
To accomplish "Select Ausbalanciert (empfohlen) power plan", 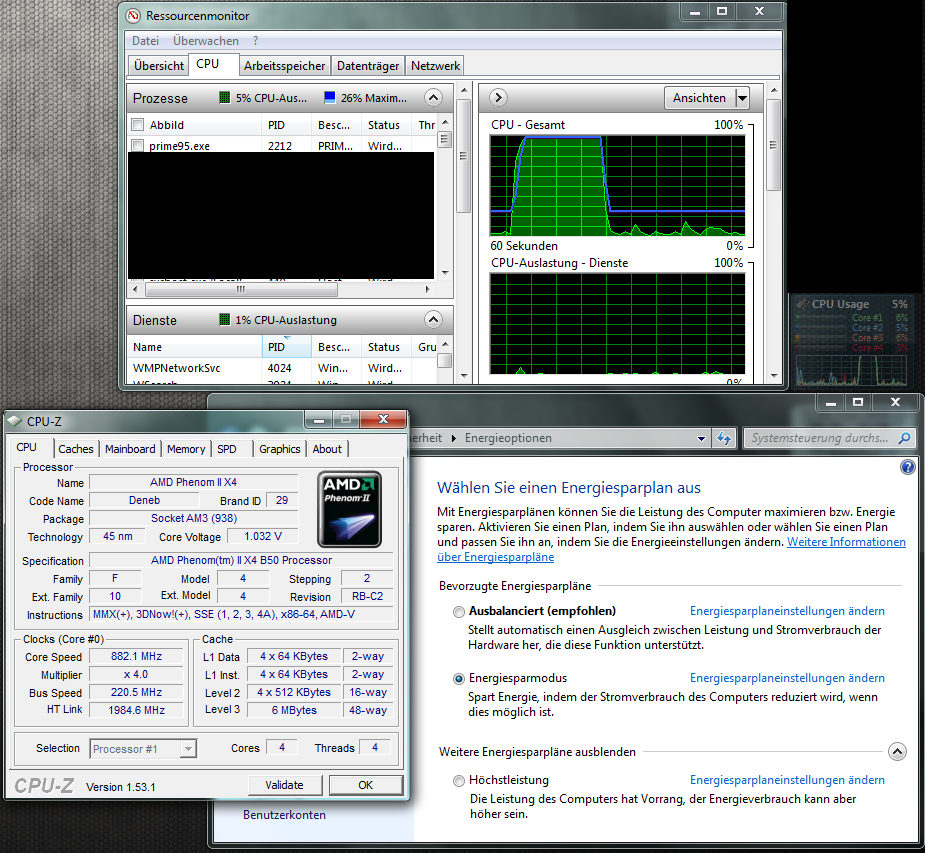I will coord(458,612).
